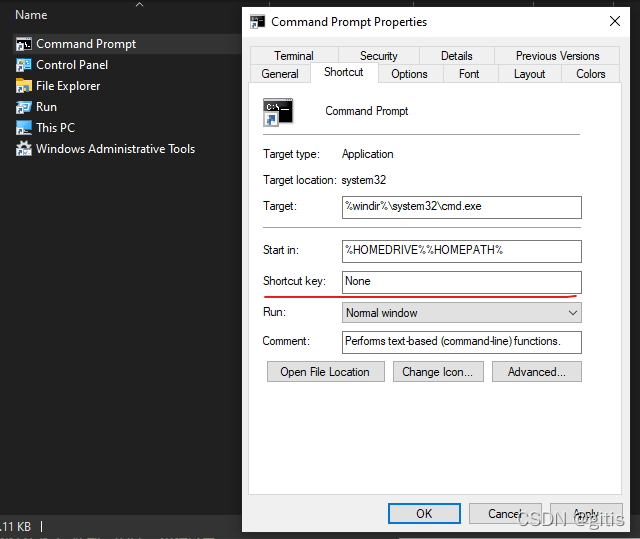
Task: Click the Apply button
Action: [586, 513]
